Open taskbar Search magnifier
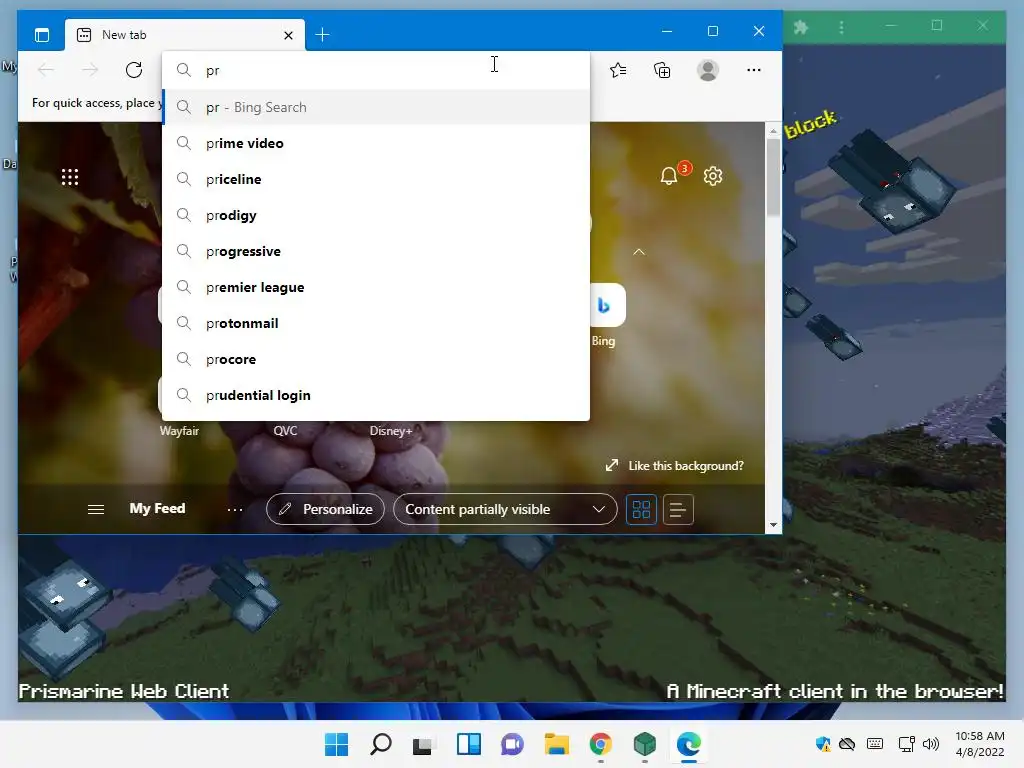The width and height of the screenshot is (1024, 768). [x=381, y=744]
